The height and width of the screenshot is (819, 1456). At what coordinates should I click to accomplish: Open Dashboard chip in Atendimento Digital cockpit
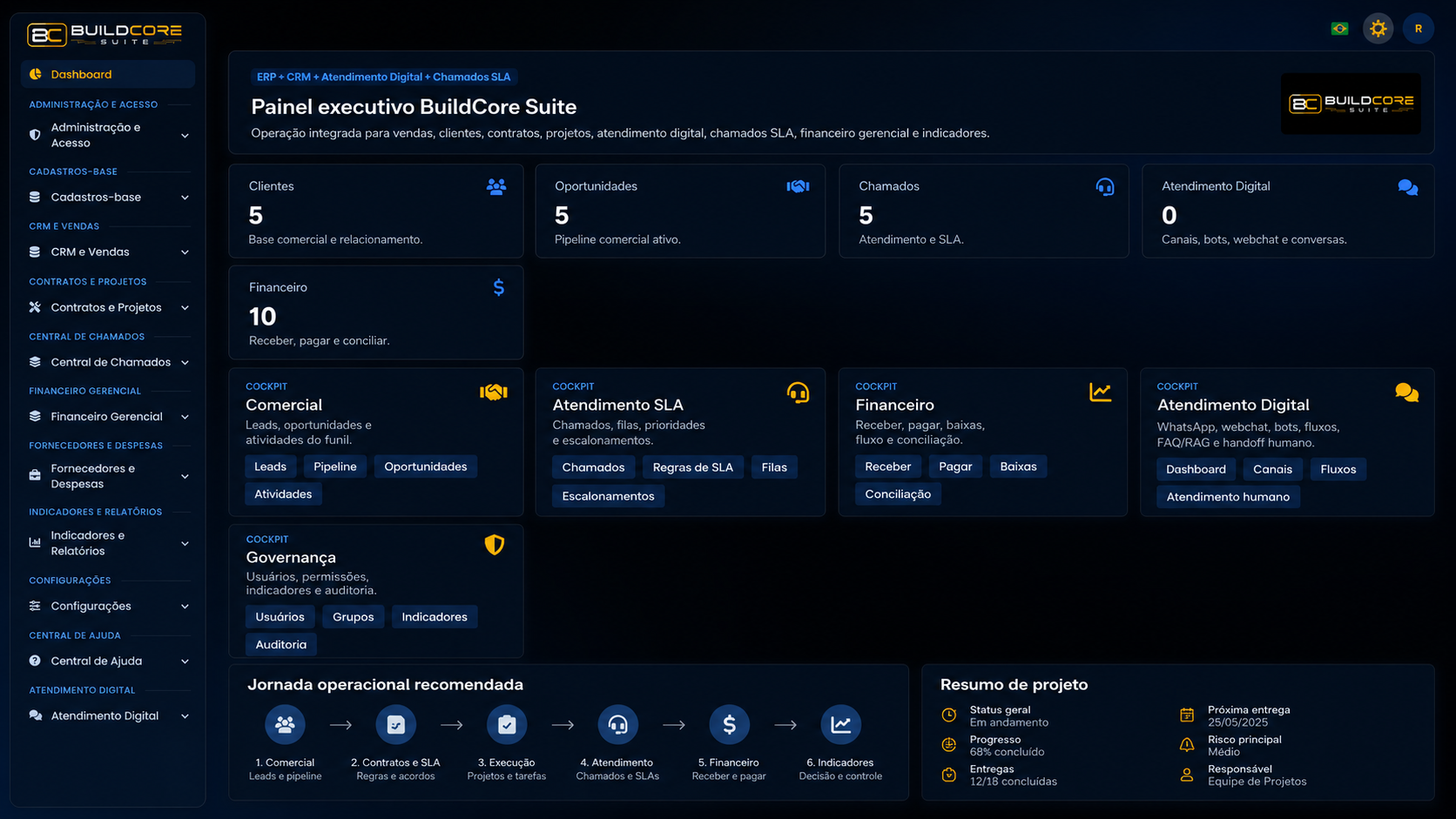1196,469
